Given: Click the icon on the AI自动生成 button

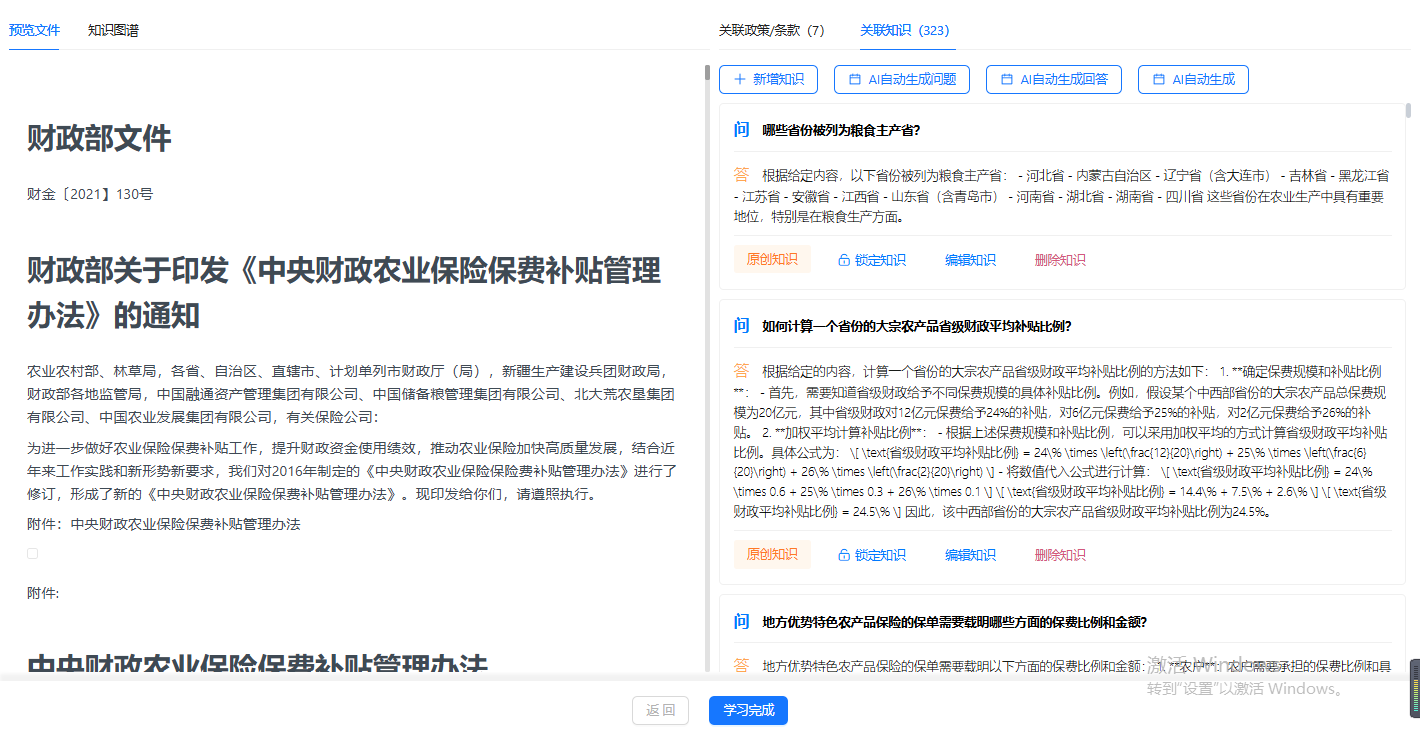Looking at the screenshot, I should [x=1159, y=79].
